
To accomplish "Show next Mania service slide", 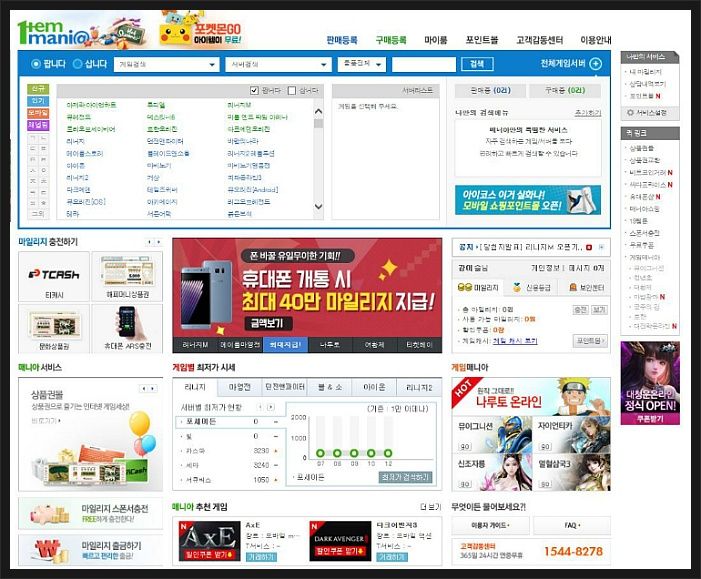I will [153, 389].
